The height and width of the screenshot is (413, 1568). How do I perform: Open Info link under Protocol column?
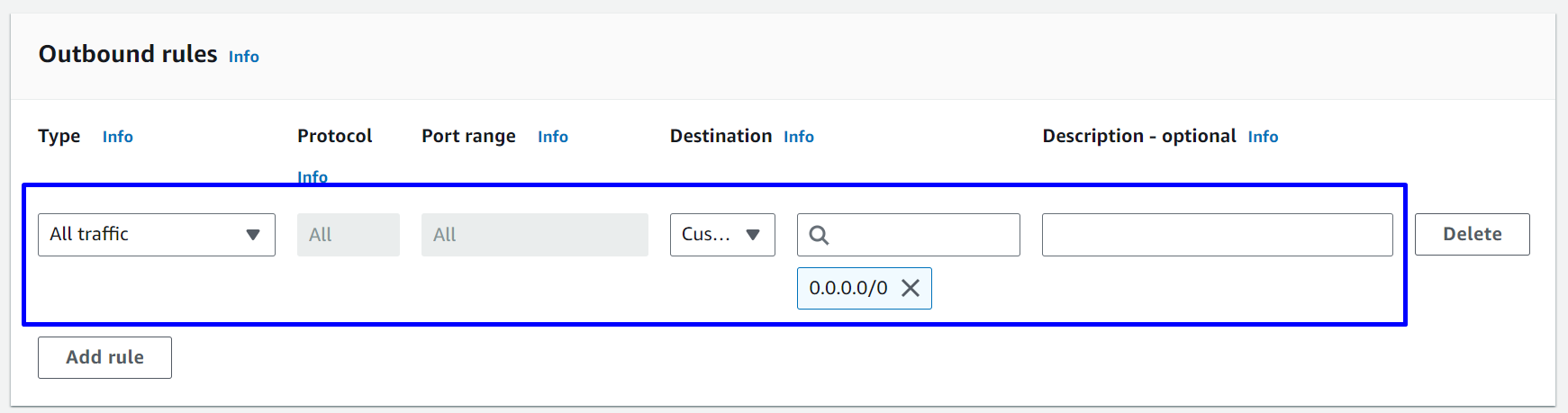(x=313, y=176)
